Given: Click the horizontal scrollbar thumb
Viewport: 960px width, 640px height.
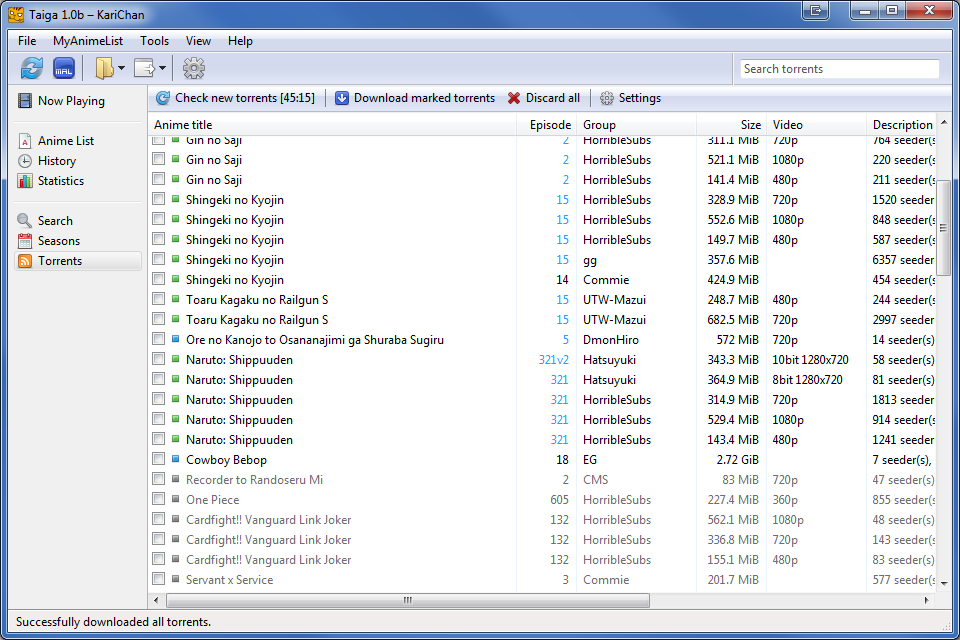Looking at the screenshot, I should 408,600.
